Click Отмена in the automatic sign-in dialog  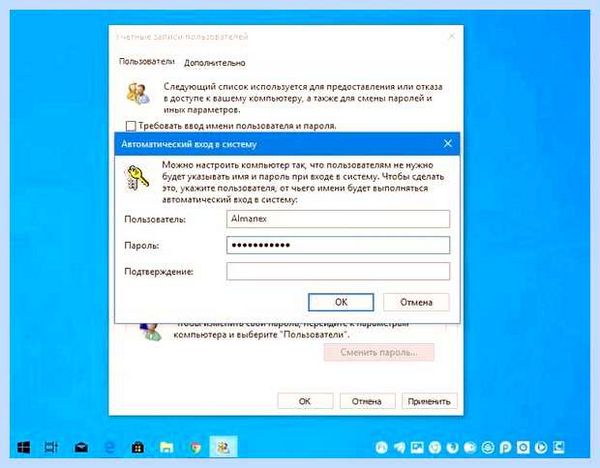pyautogui.click(x=416, y=302)
